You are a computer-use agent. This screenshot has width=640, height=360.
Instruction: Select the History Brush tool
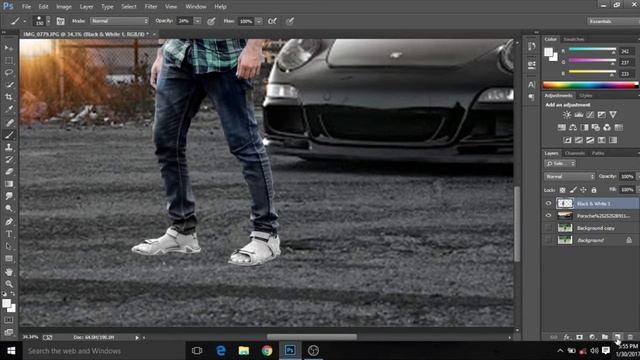pyautogui.click(x=9, y=159)
